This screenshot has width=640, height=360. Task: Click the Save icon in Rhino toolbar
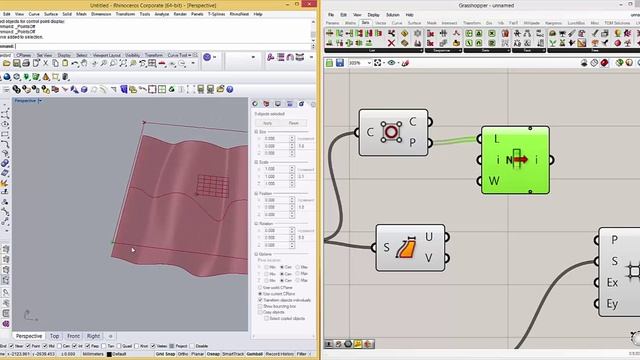pos(16,63)
